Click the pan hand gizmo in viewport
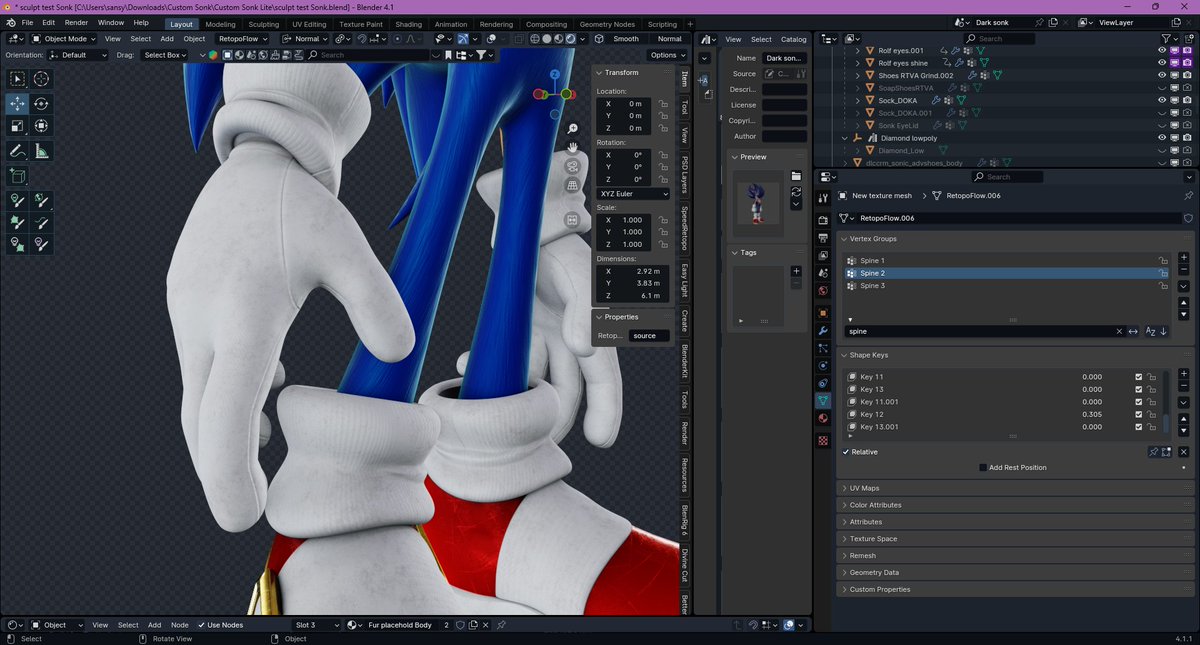Screen dimensions: 1200x645 [573, 148]
